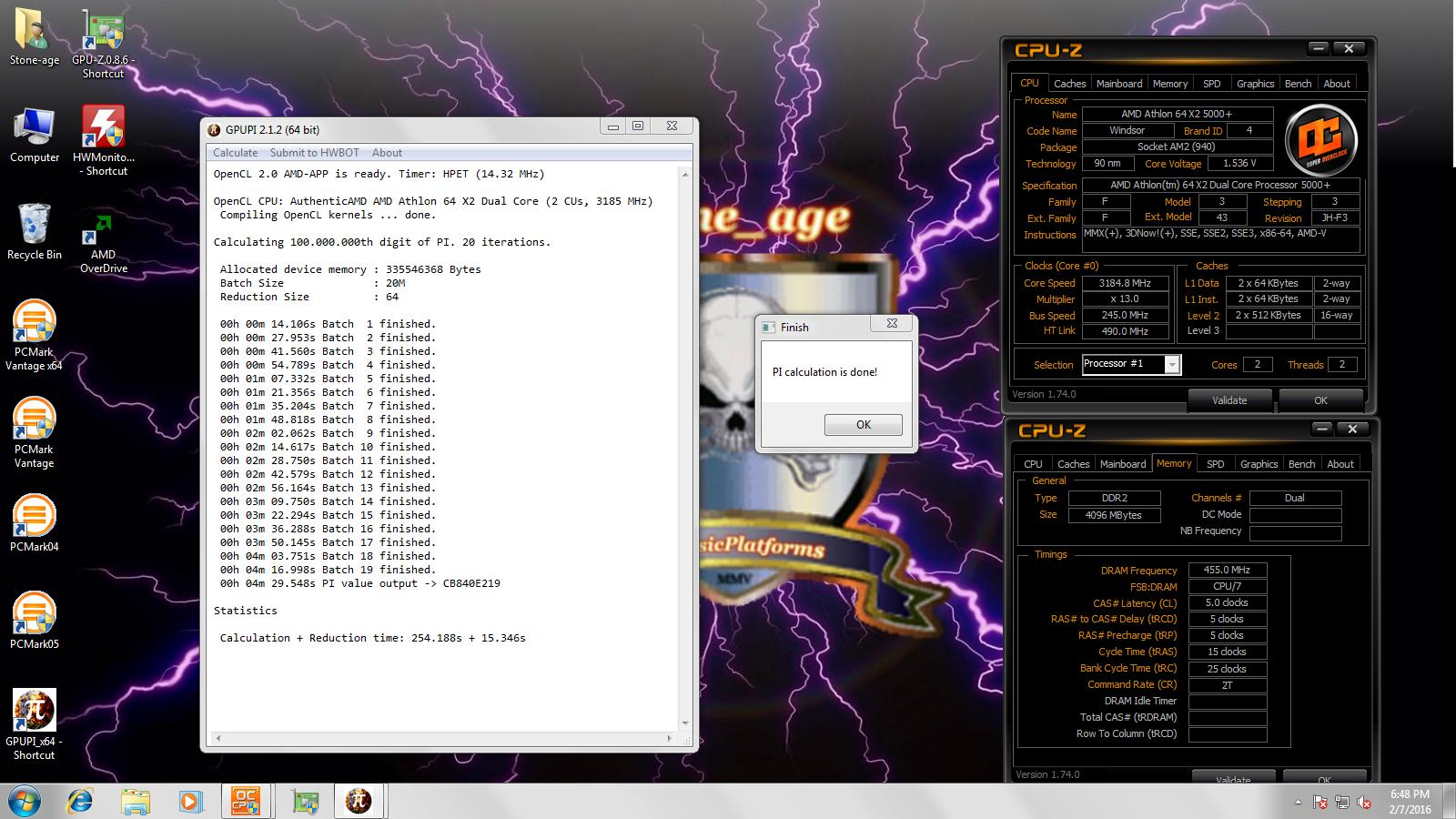The width and height of the screenshot is (1456, 819).
Task: Open SPD tab in top CPU-Z window
Action: pyautogui.click(x=1211, y=84)
